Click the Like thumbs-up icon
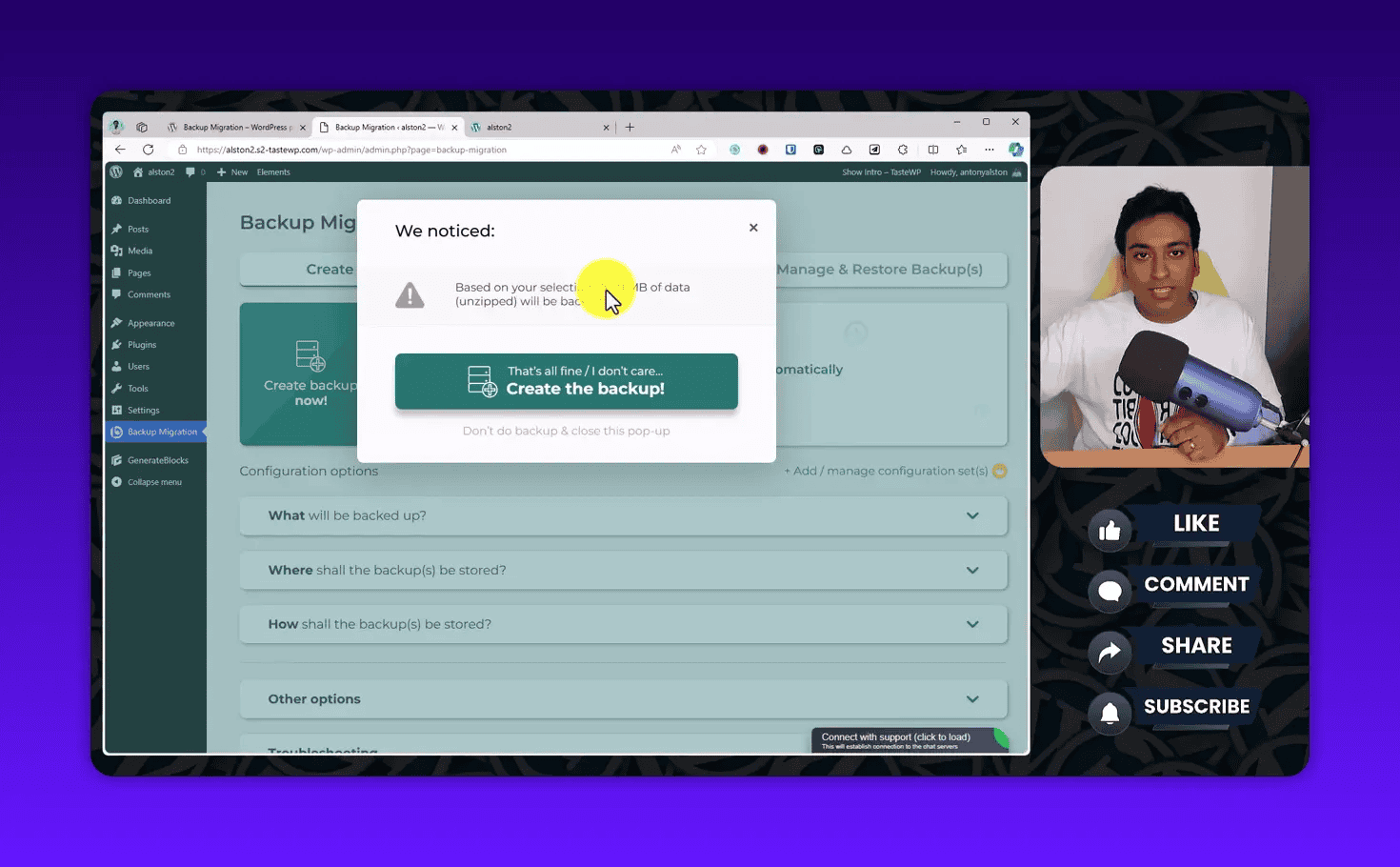 click(x=1110, y=531)
